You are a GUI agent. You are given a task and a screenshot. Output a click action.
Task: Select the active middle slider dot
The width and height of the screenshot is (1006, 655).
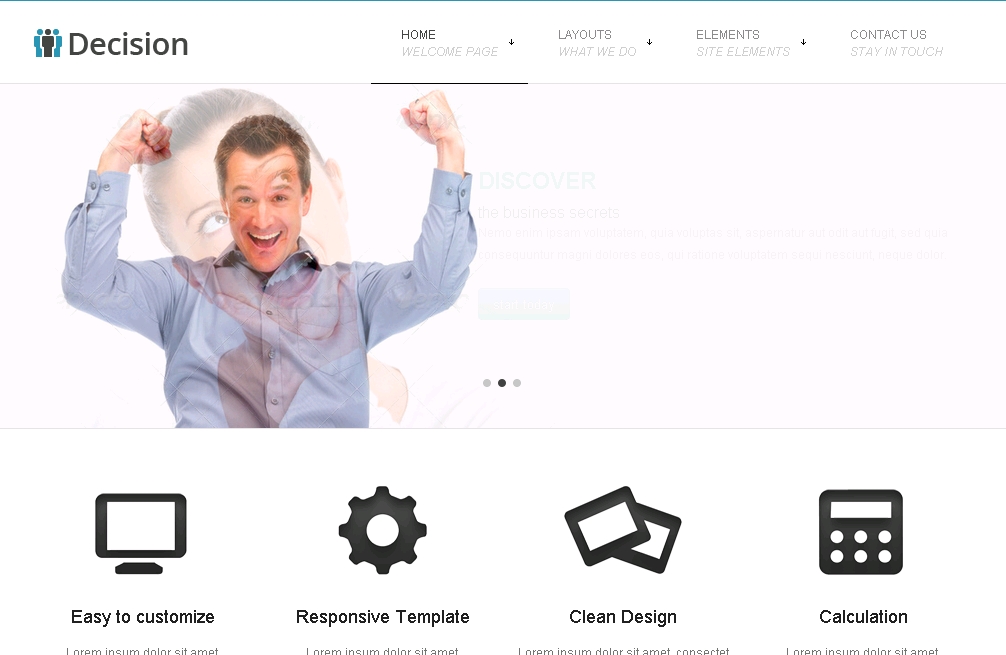pyautogui.click(x=502, y=383)
